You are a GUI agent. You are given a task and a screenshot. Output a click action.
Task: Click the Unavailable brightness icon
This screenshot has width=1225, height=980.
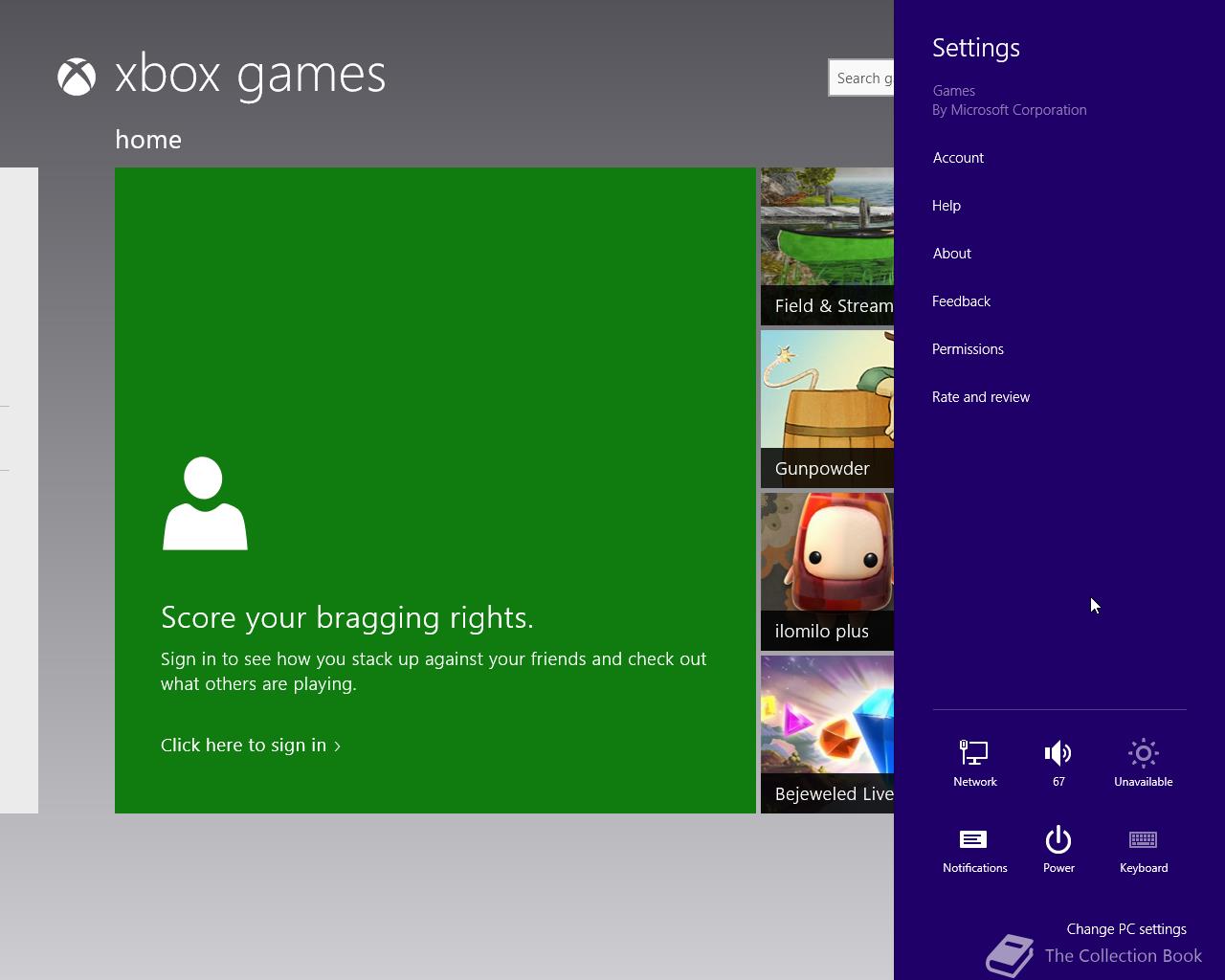[1143, 763]
